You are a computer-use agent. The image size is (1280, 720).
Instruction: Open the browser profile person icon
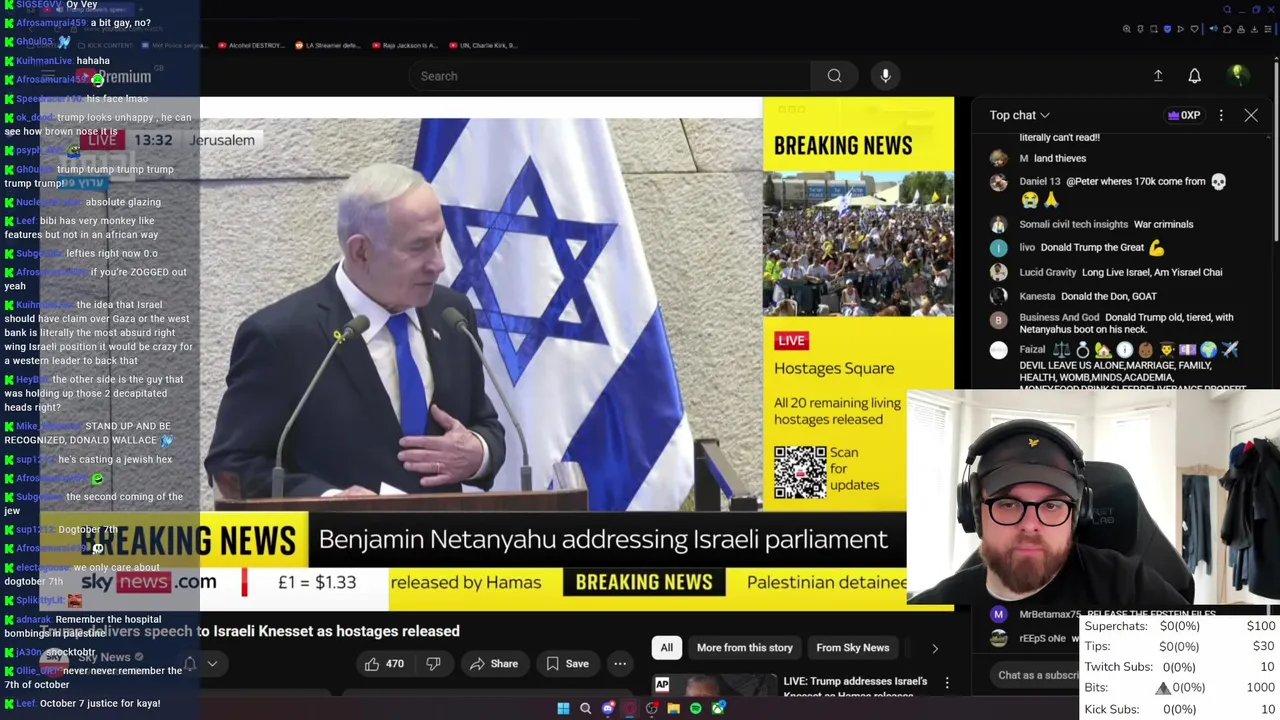coord(1241,29)
